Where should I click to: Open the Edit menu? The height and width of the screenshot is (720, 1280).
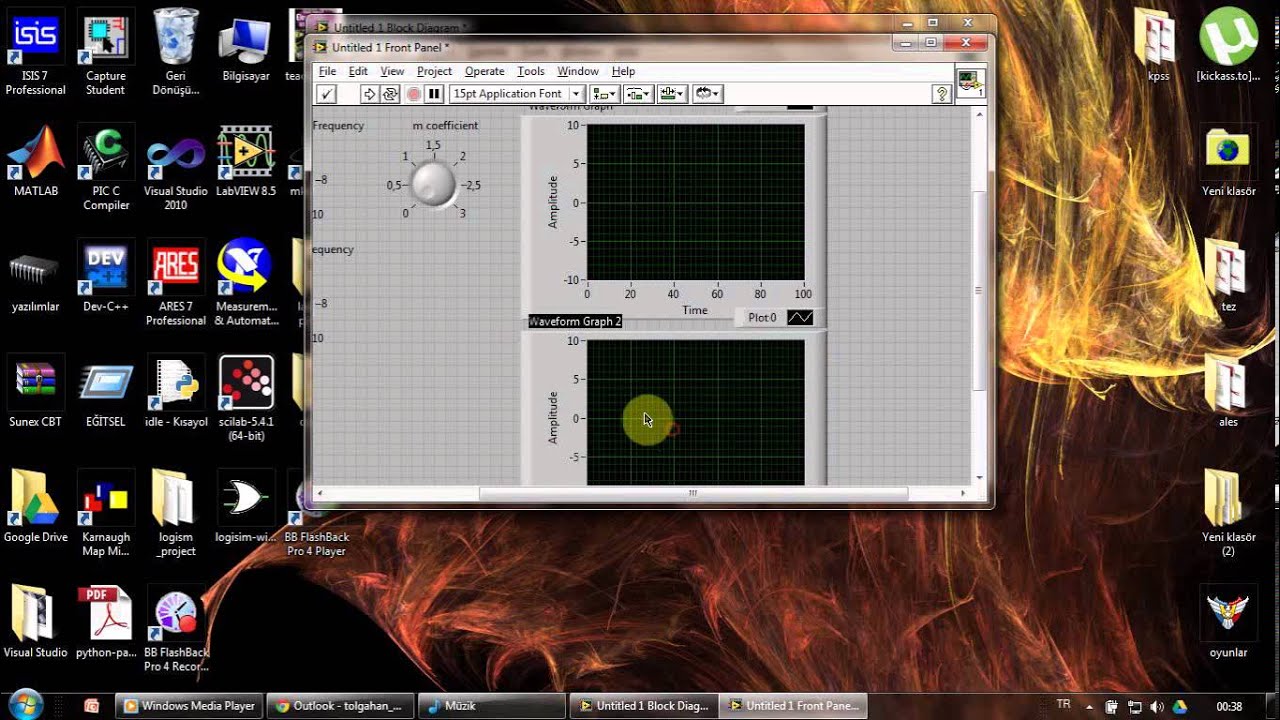pos(358,71)
